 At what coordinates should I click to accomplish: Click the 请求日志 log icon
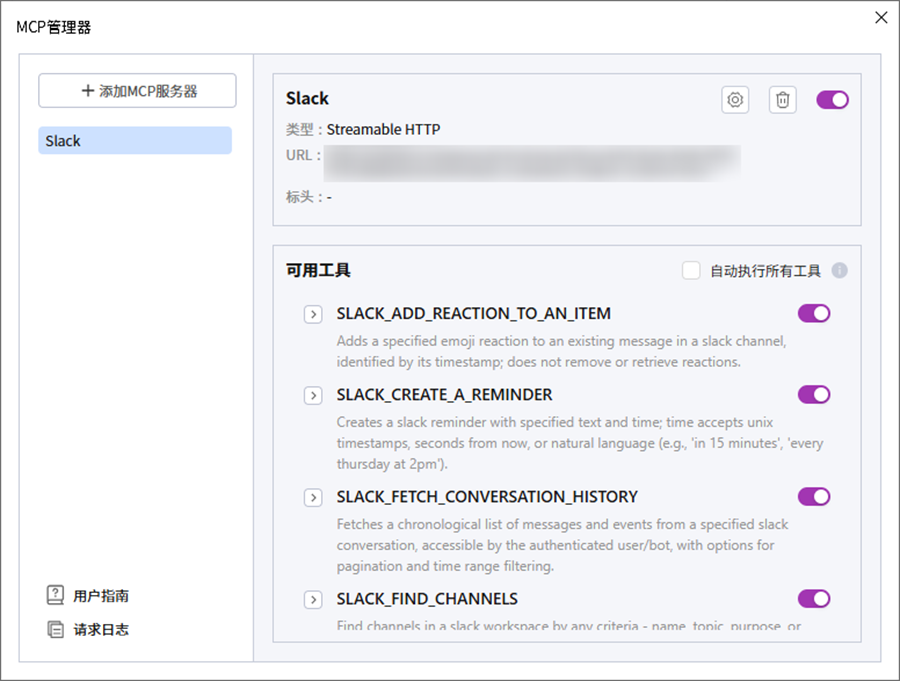point(55,630)
